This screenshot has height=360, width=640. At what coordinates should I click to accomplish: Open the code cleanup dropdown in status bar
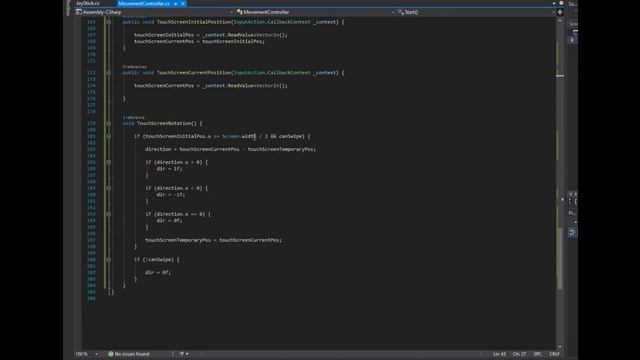coord(187,354)
